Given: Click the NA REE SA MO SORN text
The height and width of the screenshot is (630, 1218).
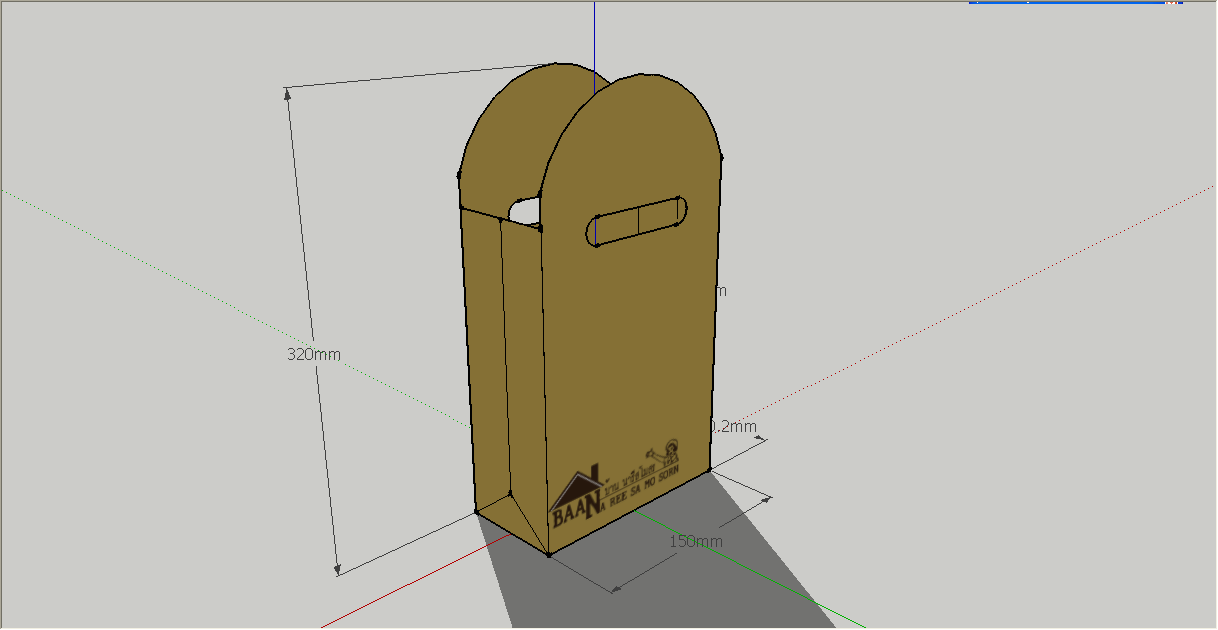Looking at the screenshot, I should [641, 490].
